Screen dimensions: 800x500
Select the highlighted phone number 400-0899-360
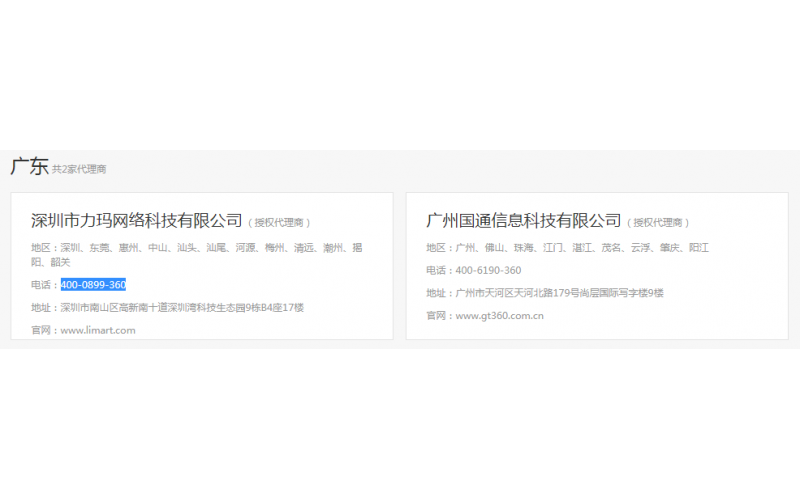93,285
